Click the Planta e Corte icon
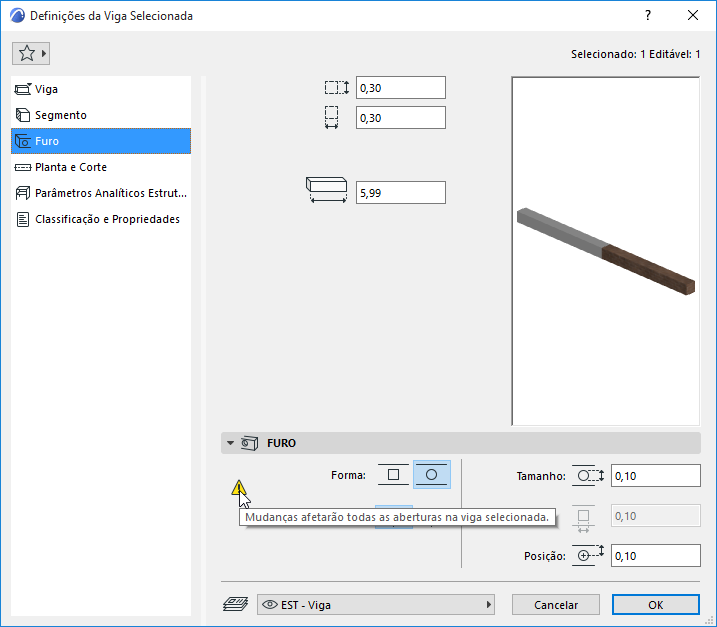This screenshot has height=627, width=717. click(23, 167)
